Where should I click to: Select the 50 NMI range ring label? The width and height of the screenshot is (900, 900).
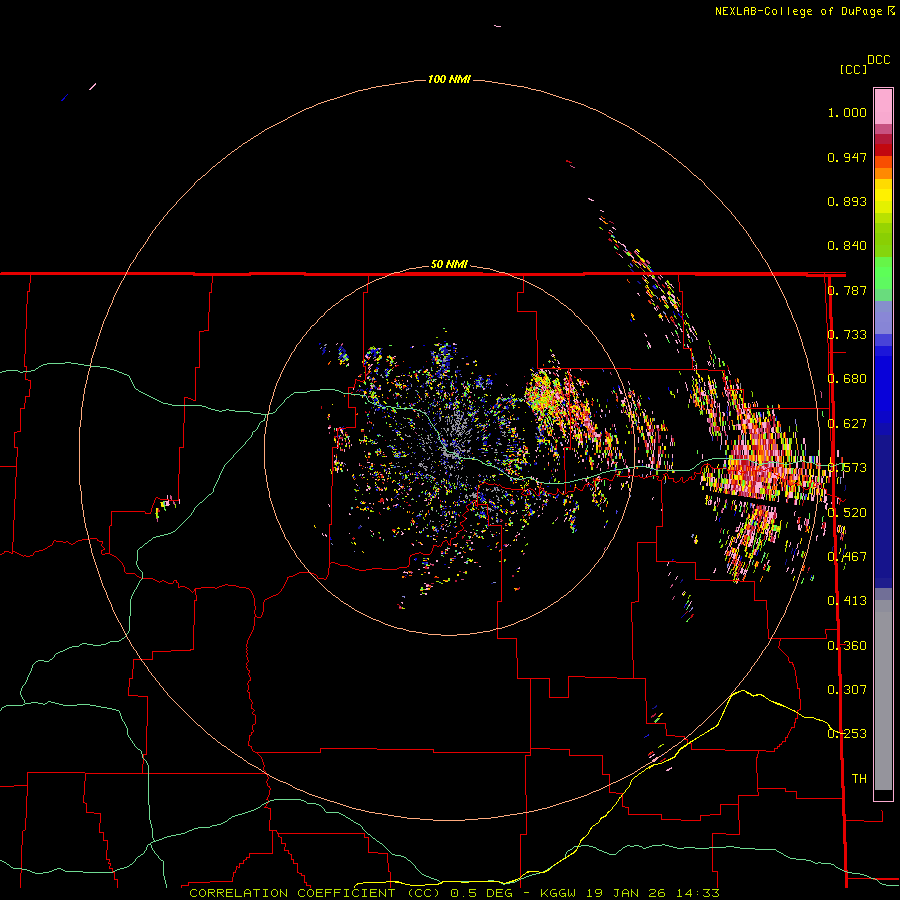click(x=449, y=264)
